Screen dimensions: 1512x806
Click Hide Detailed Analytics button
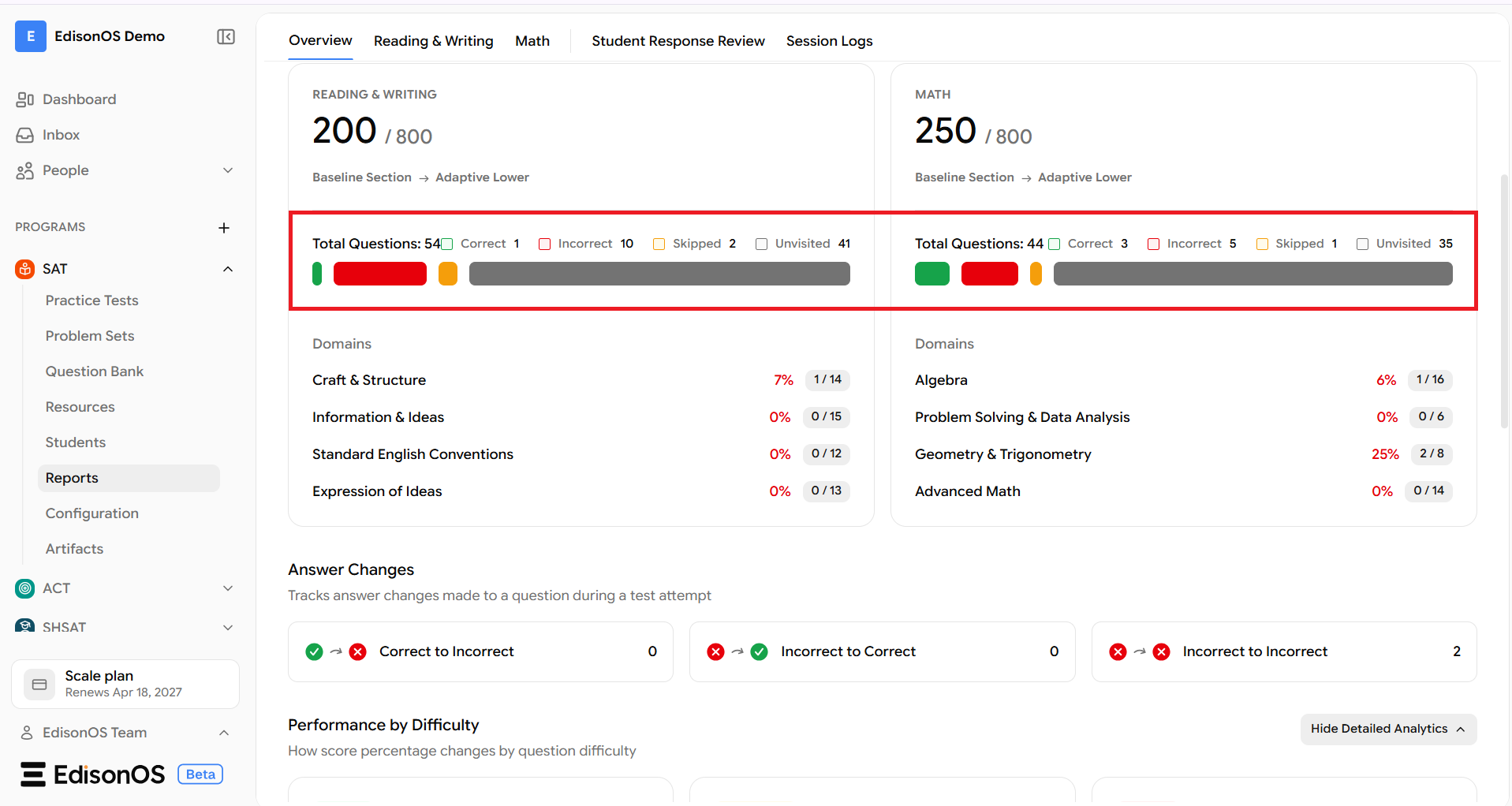pos(1388,729)
